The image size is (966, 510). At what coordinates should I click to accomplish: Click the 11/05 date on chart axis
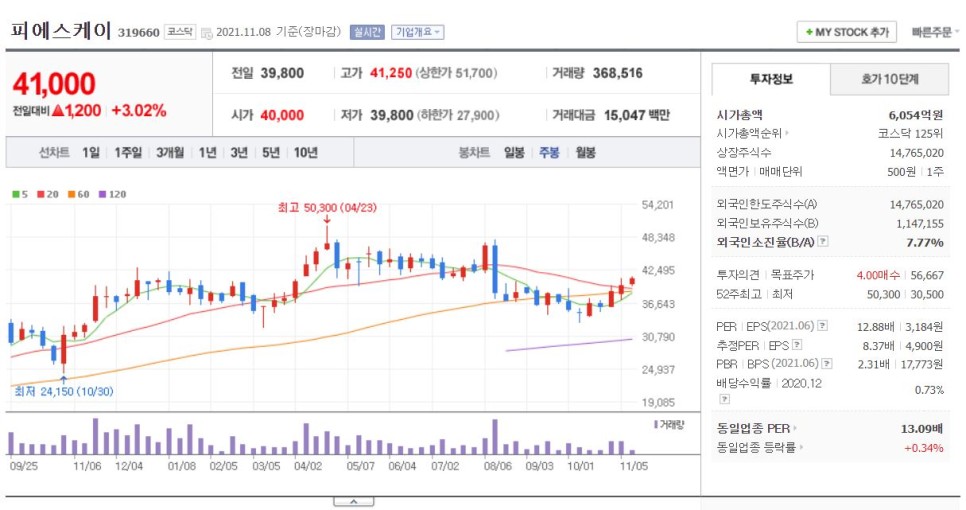tap(634, 466)
